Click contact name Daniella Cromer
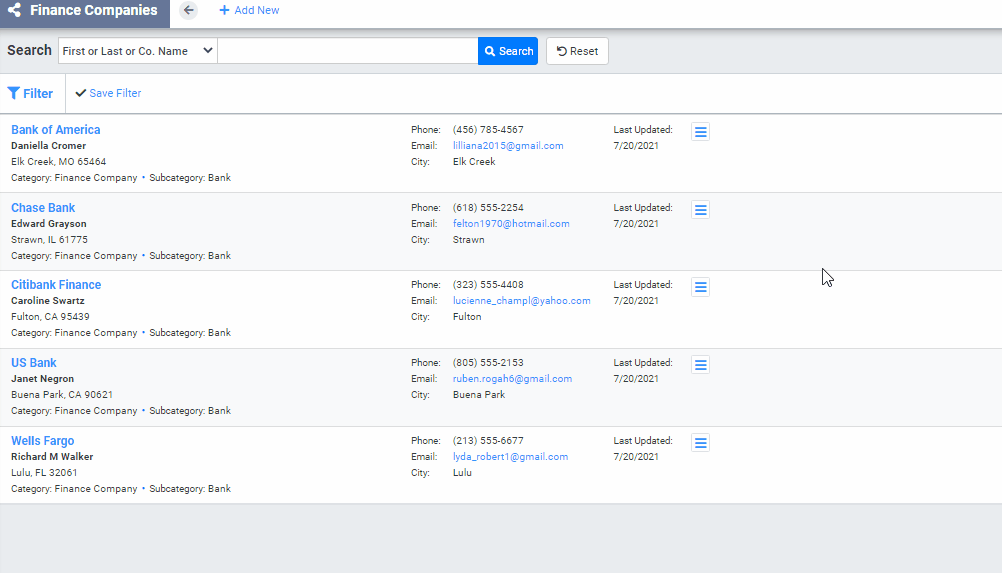 tap(49, 146)
